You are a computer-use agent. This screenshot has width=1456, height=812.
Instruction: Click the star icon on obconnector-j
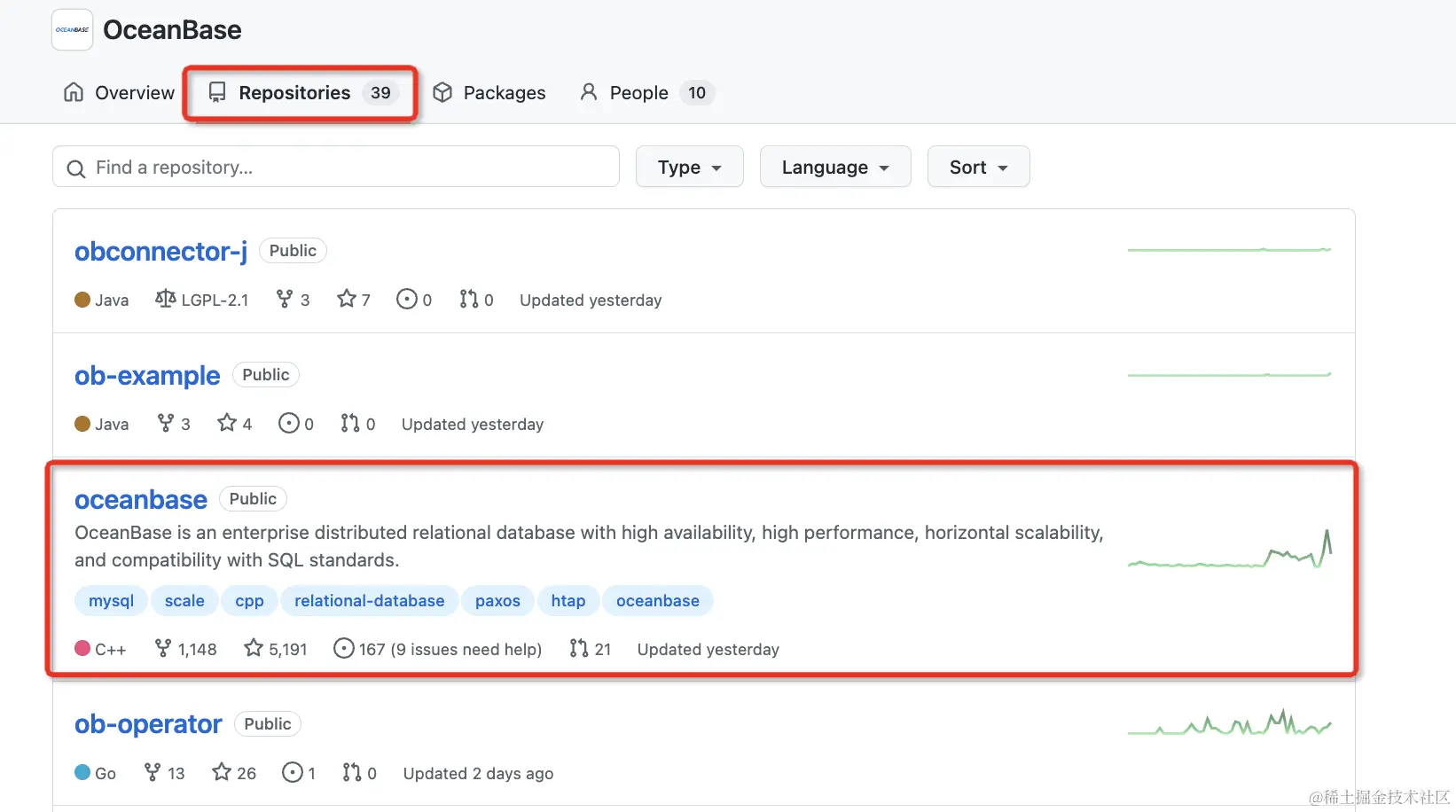coord(346,300)
